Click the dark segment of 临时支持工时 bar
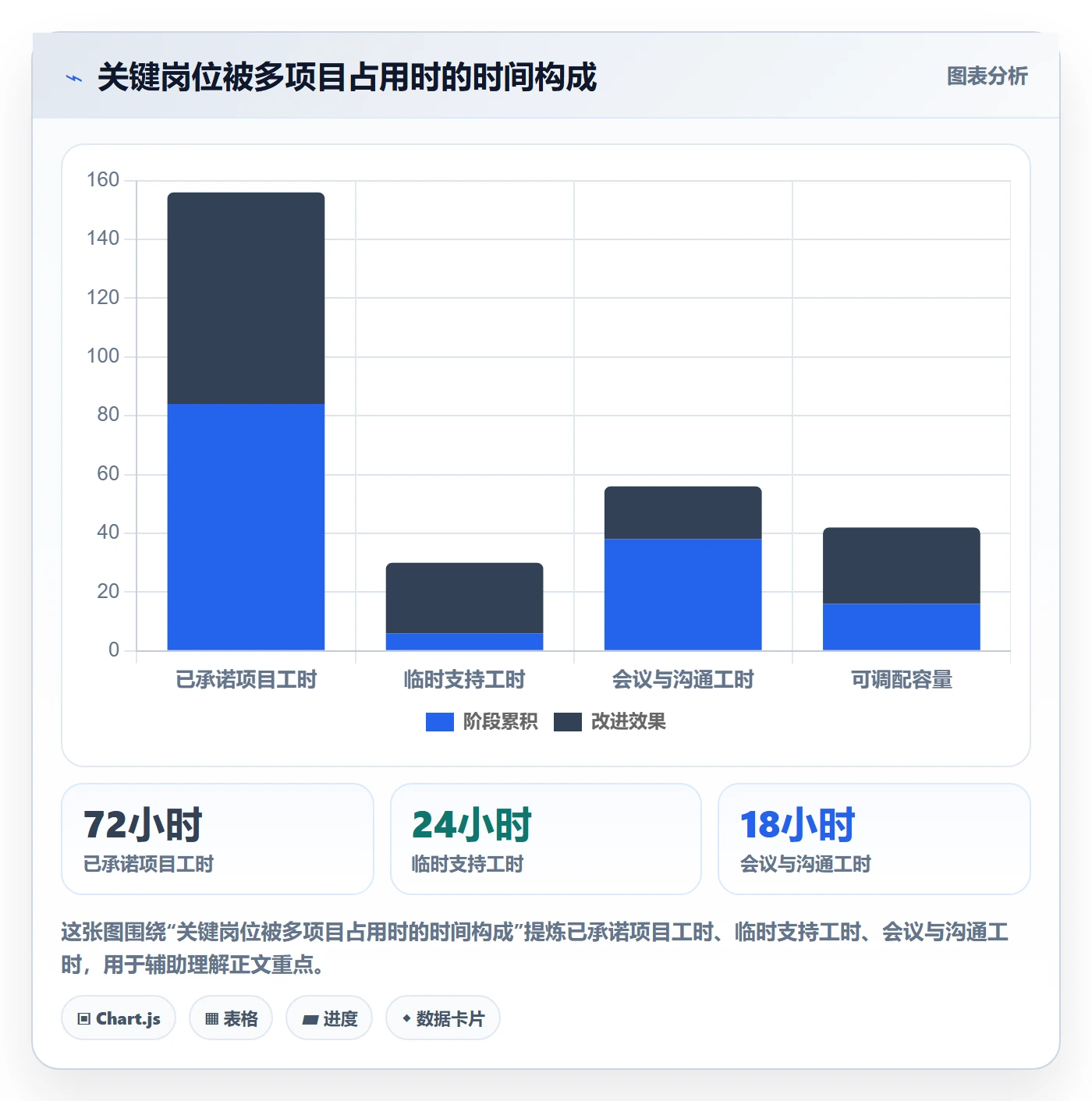 click(x=464, y=598)
